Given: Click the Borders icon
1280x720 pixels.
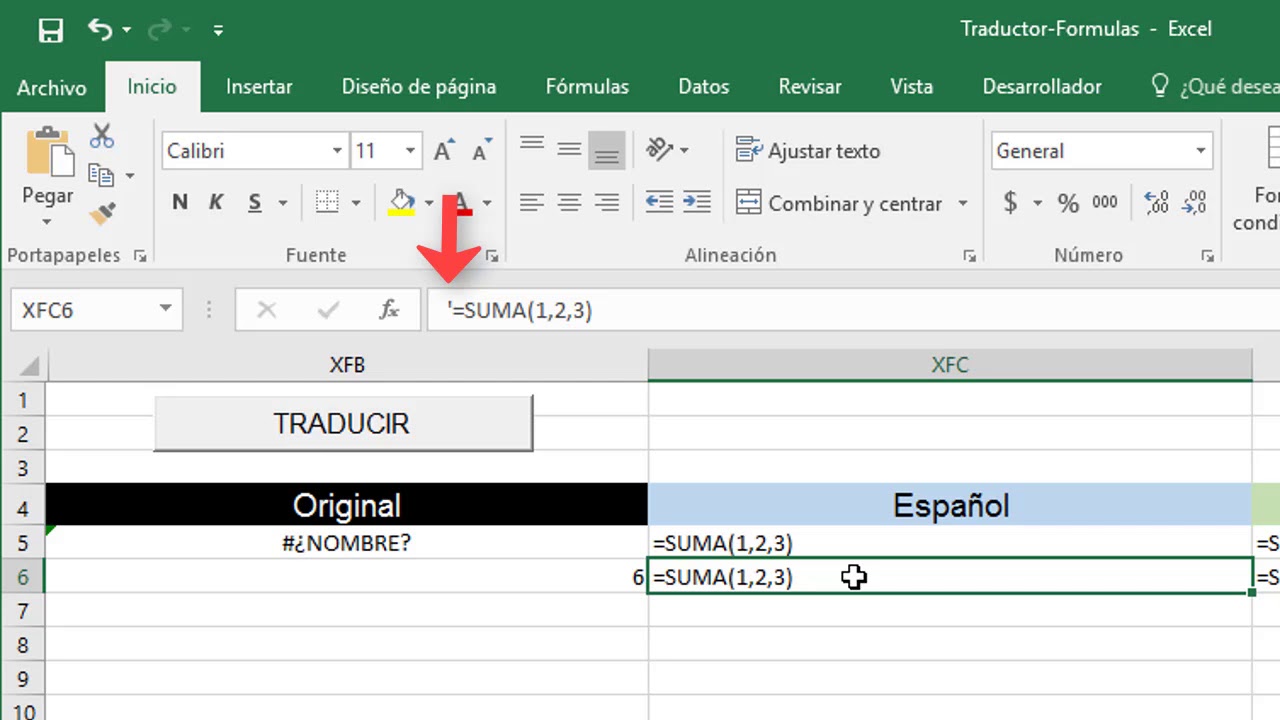Looking at the screenshot, I should click(x=327, y=203).
